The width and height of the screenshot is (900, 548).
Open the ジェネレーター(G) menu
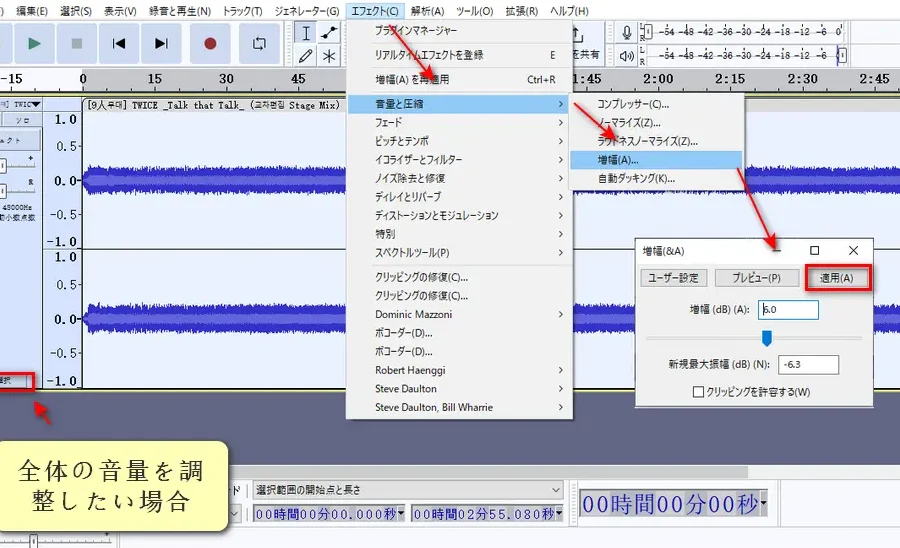pos(307,11)
